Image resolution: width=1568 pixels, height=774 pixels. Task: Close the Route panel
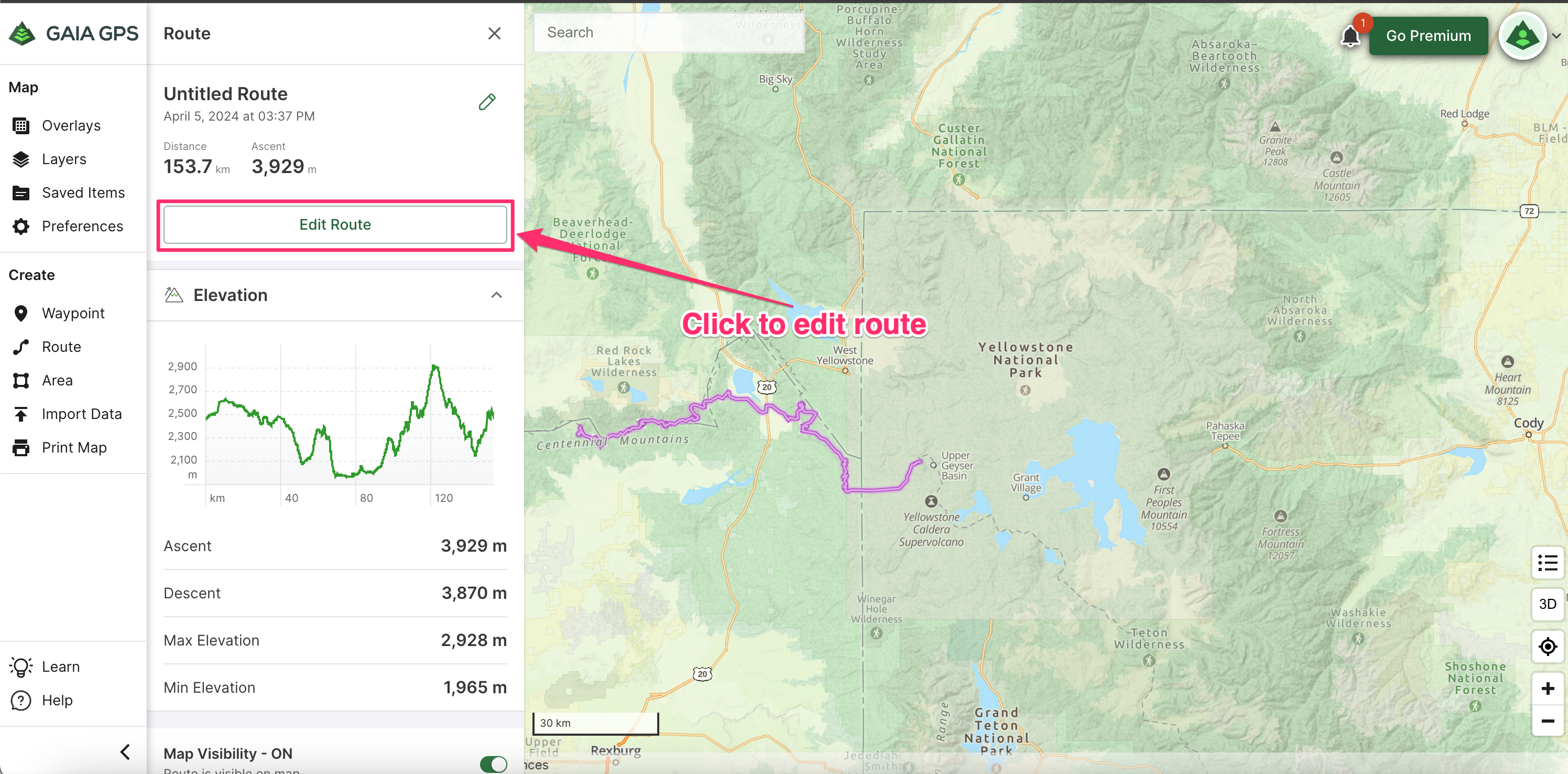click(494, 34)
